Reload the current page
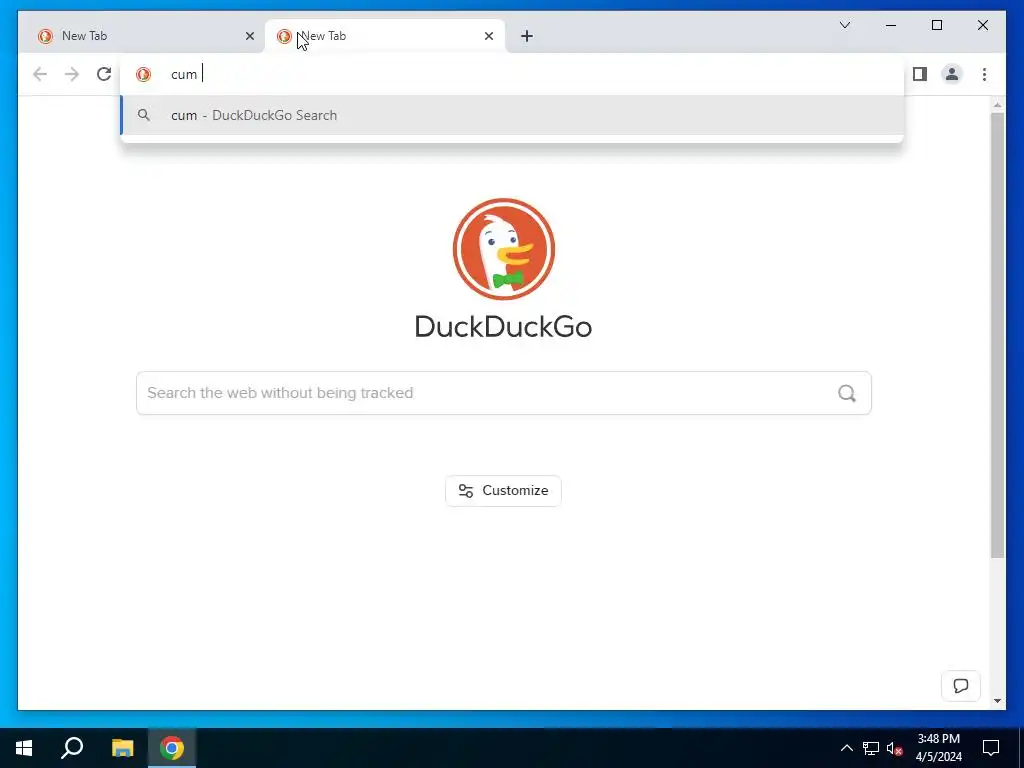Image resolution: width=1024 pixels, height=768 pixels. (104, 74)
